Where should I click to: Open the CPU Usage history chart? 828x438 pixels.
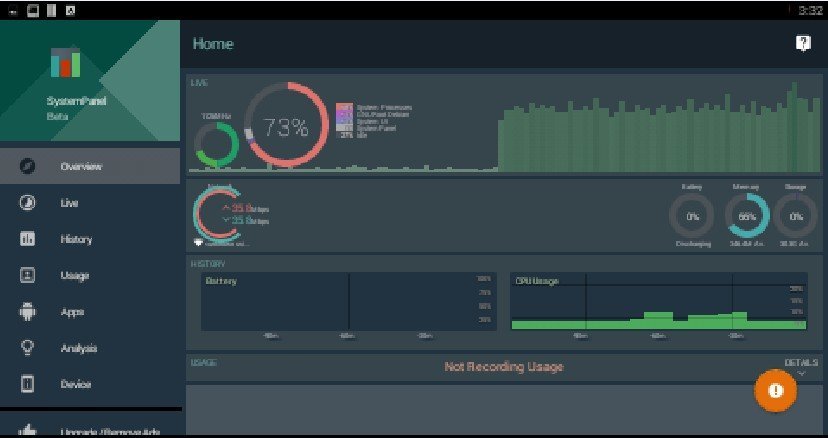(657, 301)
